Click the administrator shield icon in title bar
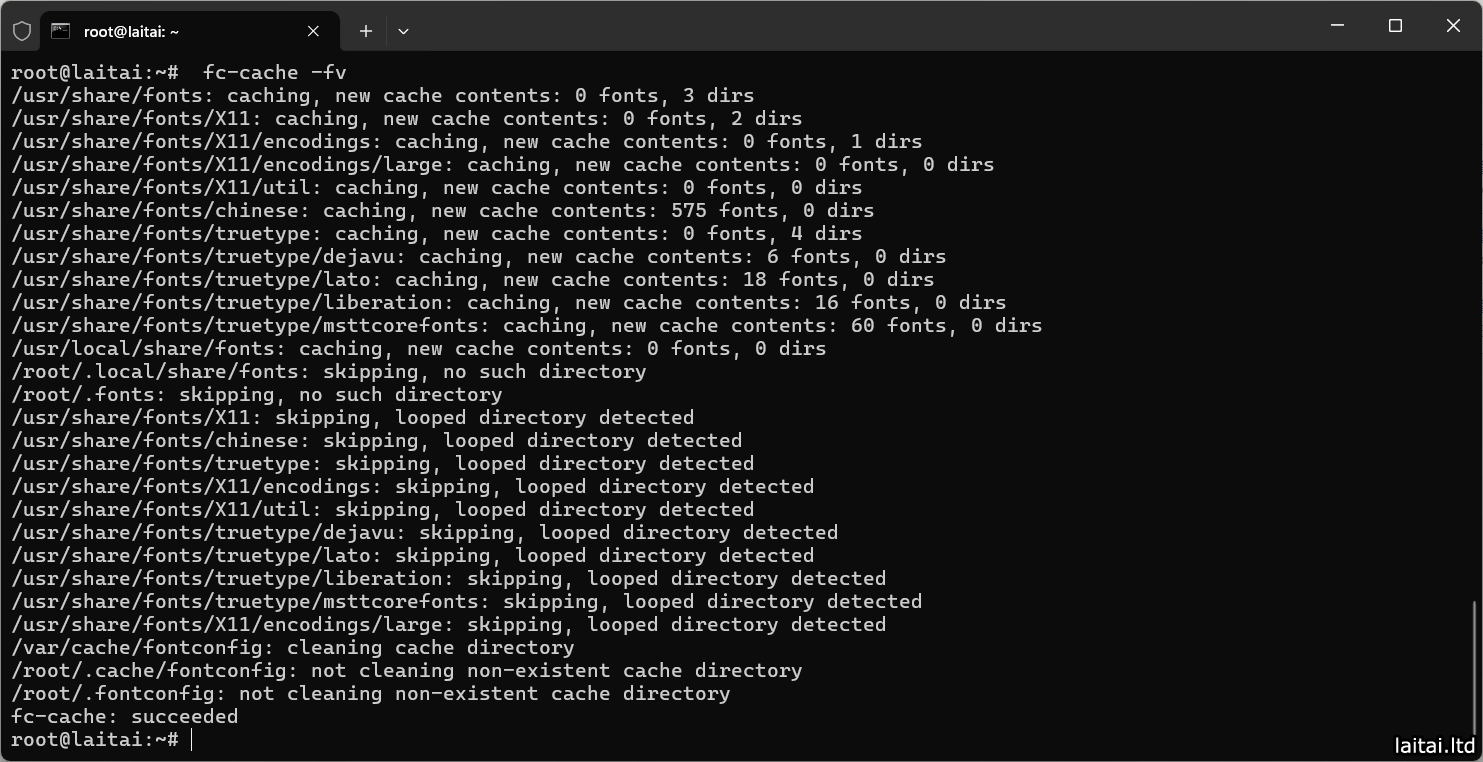The height and width of the screenshot is (762, 1483). [x=22, y=31]
